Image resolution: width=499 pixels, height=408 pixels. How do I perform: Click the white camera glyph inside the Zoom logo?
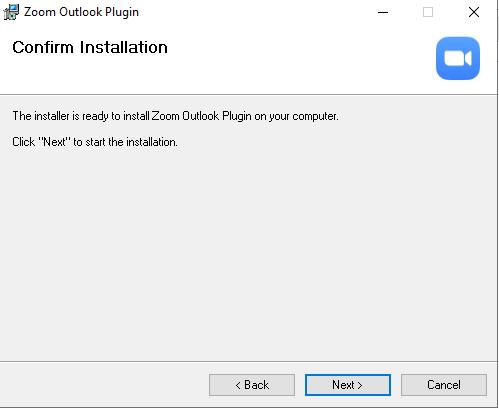click(x=458, y=59)
